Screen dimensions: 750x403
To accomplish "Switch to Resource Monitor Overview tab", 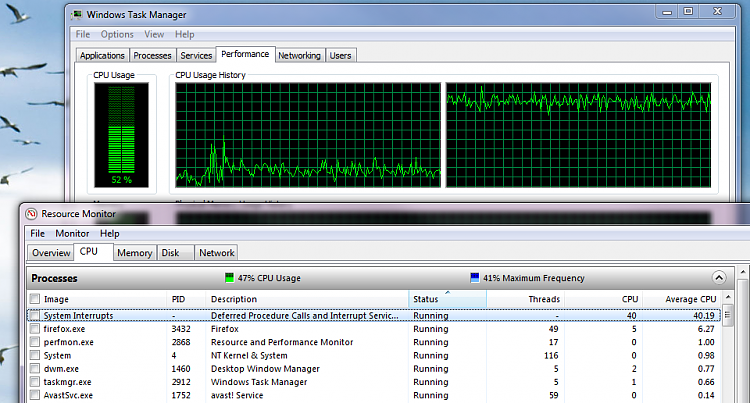I will 51,253.
